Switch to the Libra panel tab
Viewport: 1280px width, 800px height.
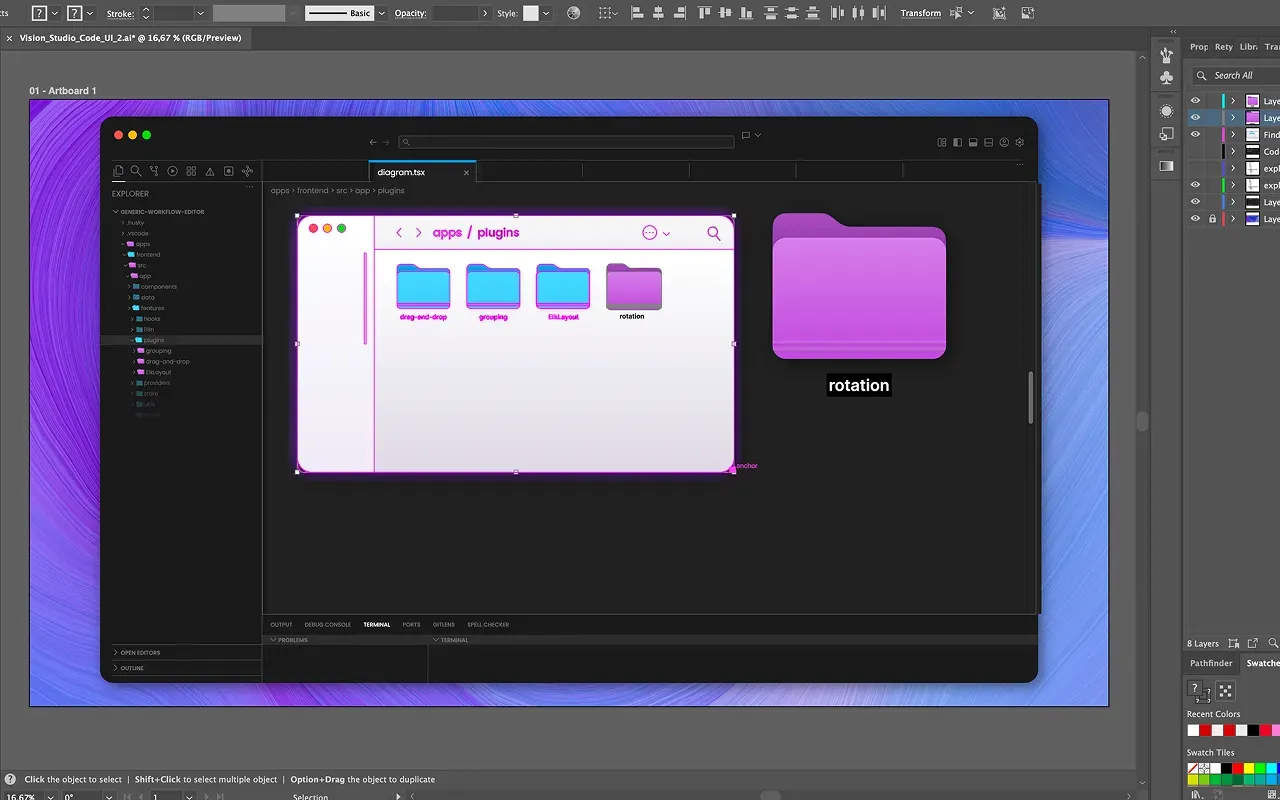1248,47
